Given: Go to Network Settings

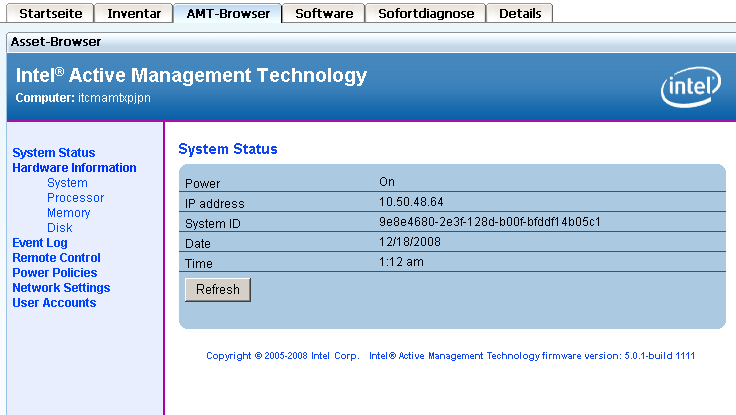Looking at the screenshot, I should coord(61,288).
